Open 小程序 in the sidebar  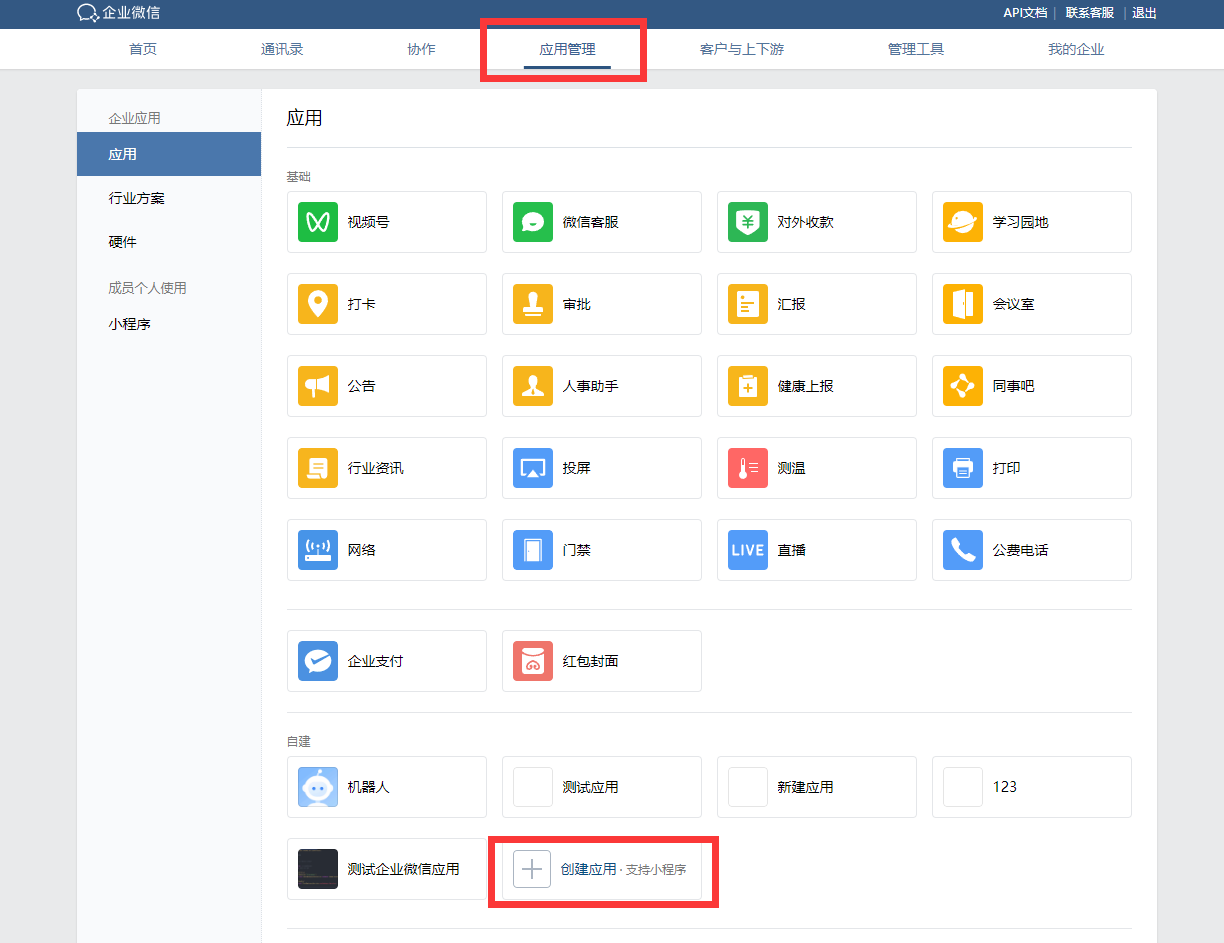[x=130, y=324]
